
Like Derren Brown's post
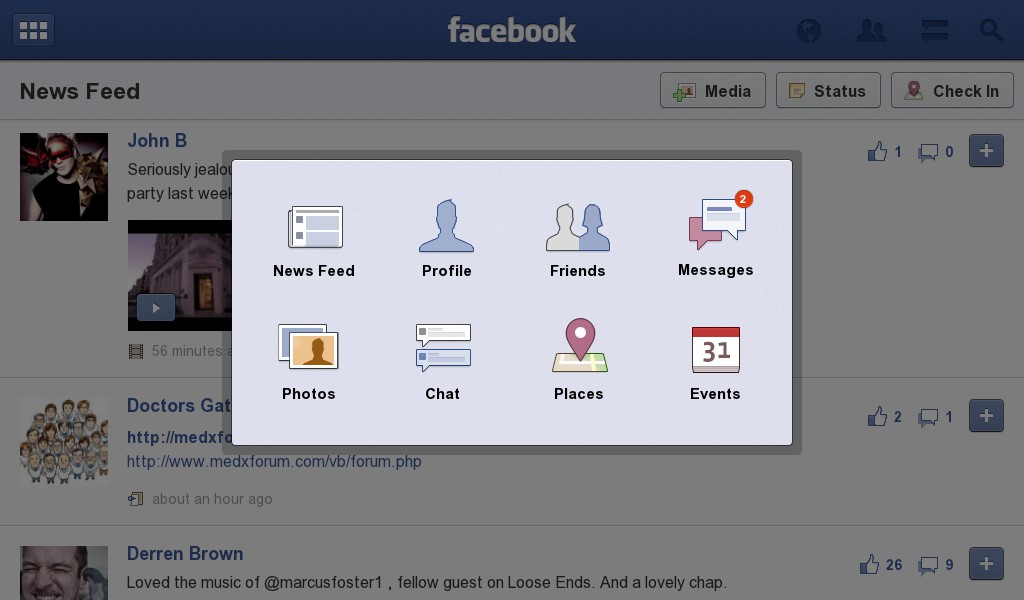881,564
